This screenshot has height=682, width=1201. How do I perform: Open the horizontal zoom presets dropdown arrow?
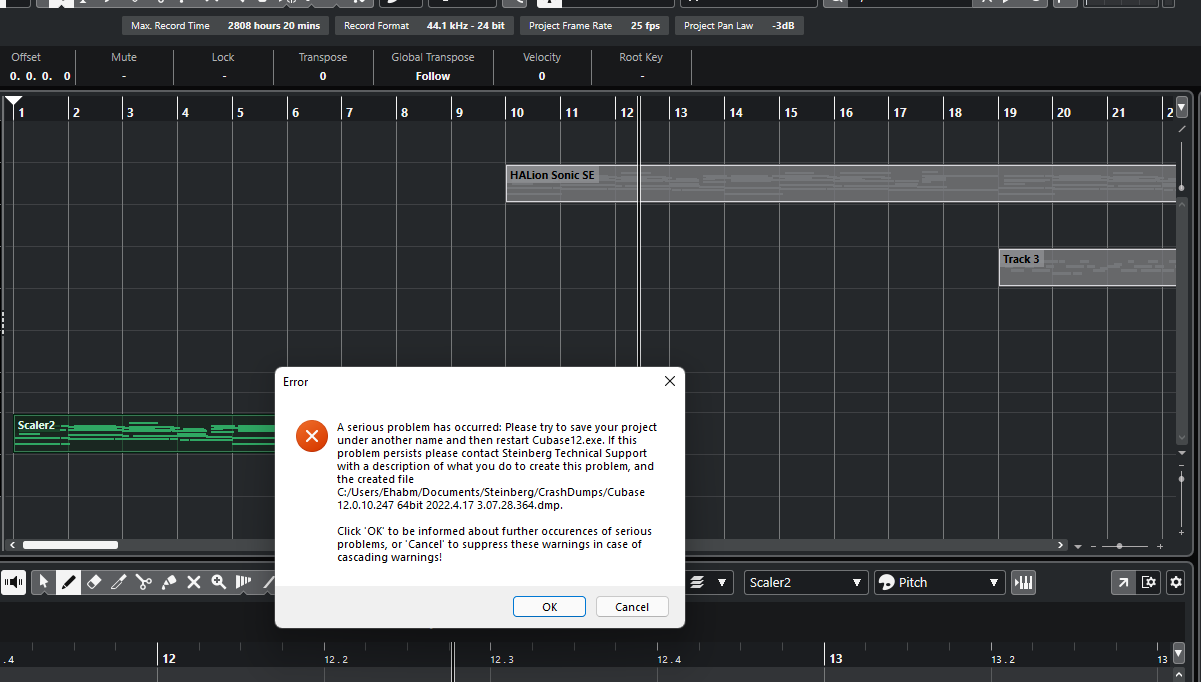(1078, 547)
